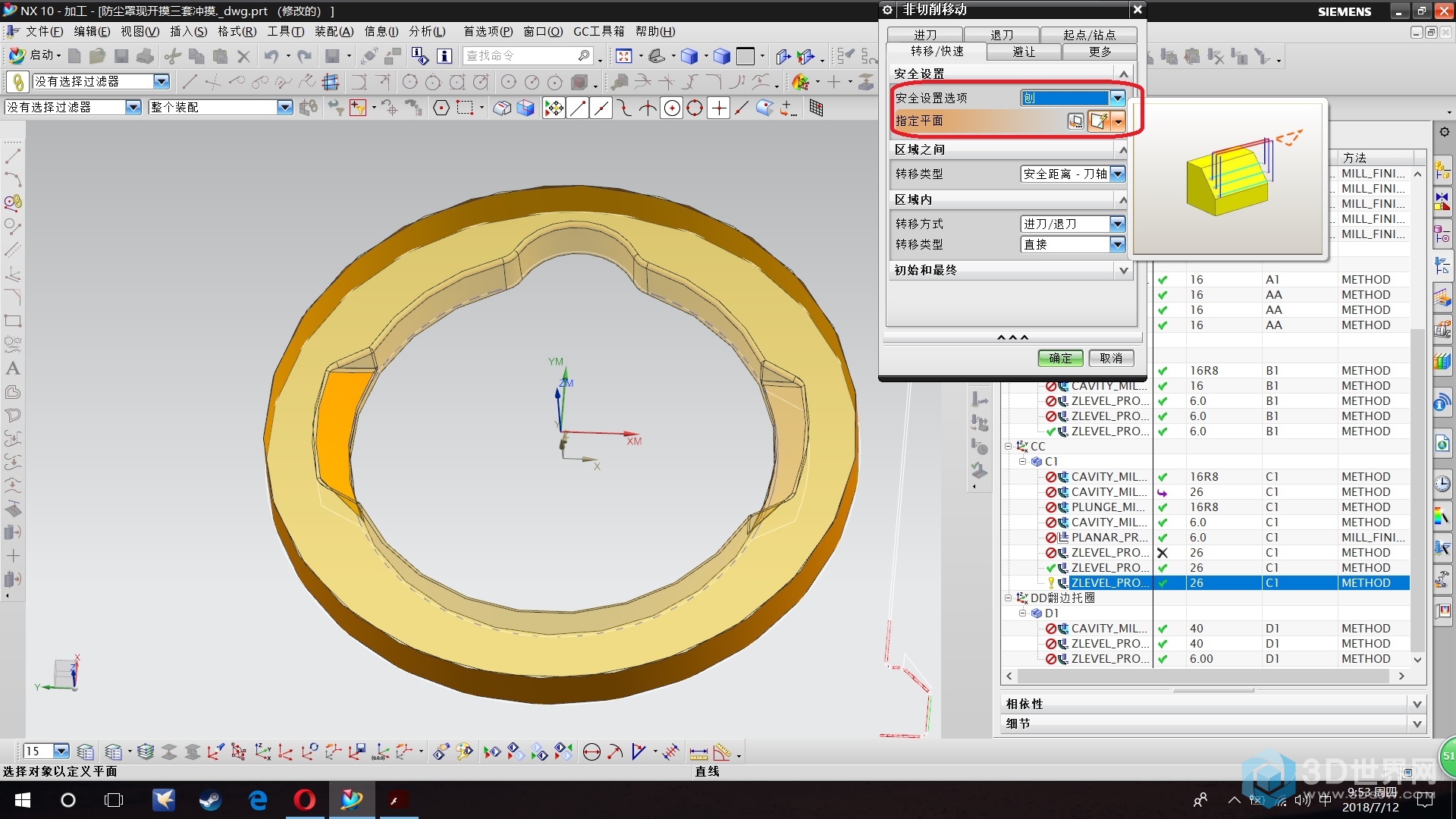Click the Measure Angle protractor icon
The height and width of the screenshot is (819, 1456).
pos(722,752)
